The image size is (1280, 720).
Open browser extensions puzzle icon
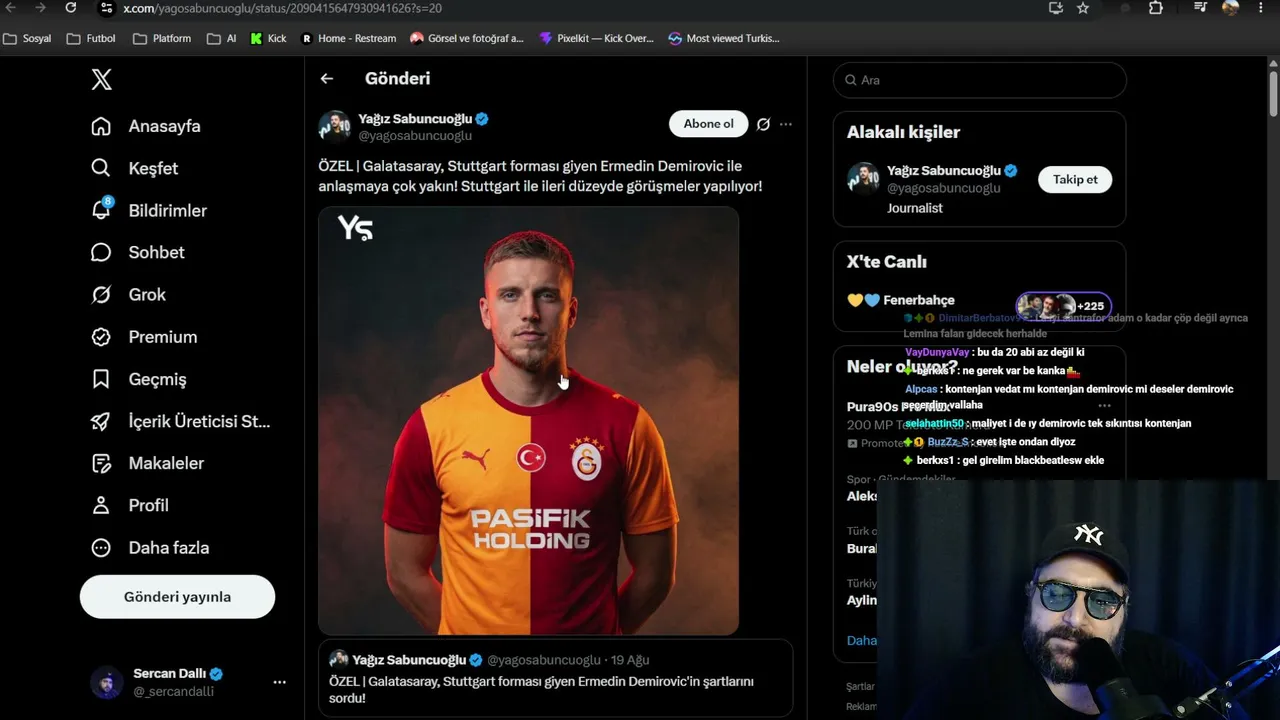pyautogui.click(x=1156, y=8)
